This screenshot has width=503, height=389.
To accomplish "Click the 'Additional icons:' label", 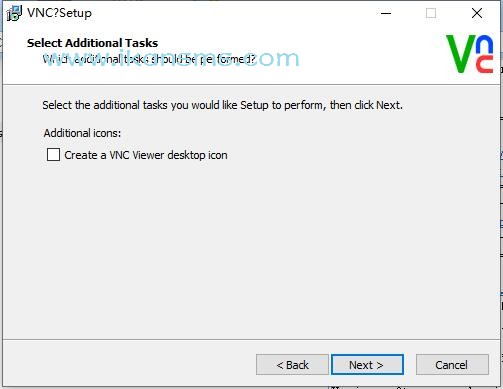I will tap(82, 133).
